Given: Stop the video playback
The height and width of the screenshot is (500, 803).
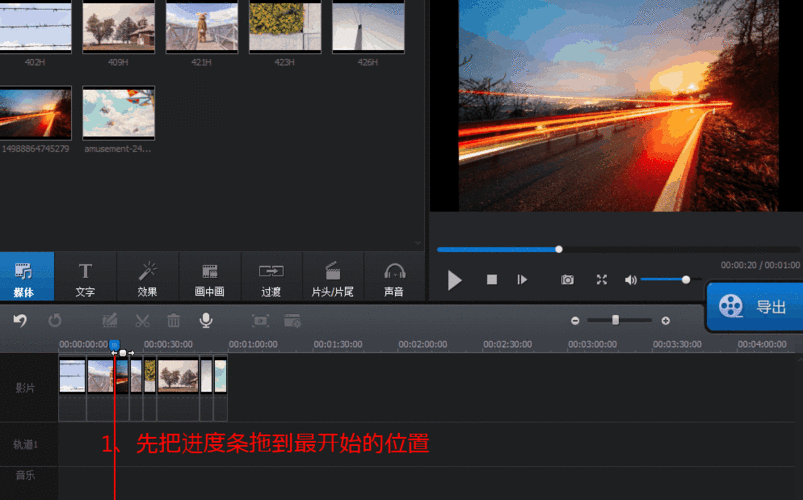Looking at the screenshot, I should 492,280.
